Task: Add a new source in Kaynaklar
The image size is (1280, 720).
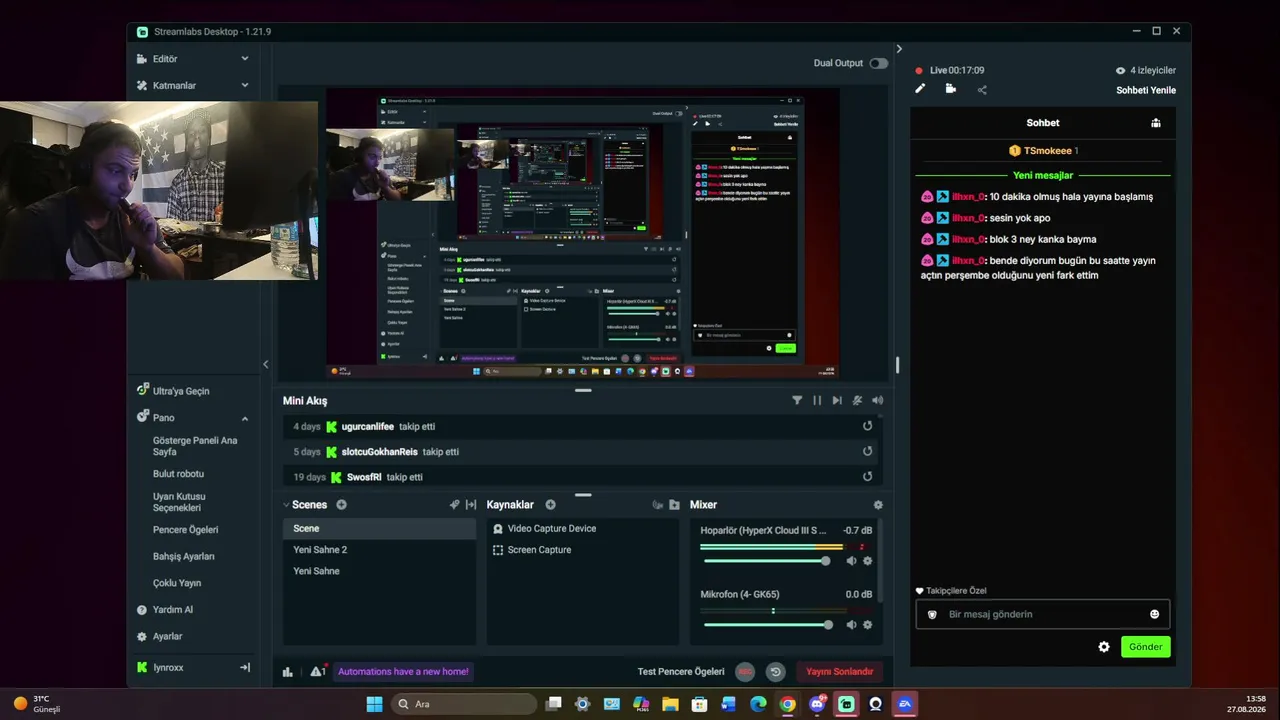Action: point(550,505)
